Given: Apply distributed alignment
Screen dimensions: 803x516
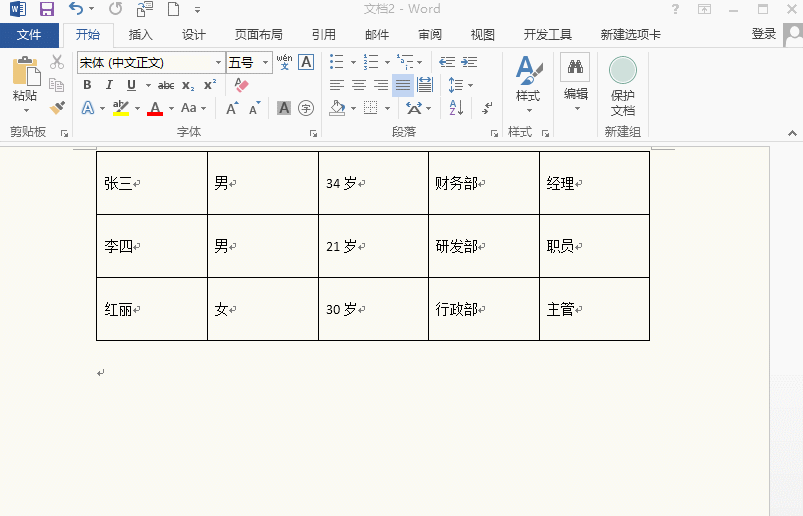Looking at the screenshot, I should coord(425,85).
